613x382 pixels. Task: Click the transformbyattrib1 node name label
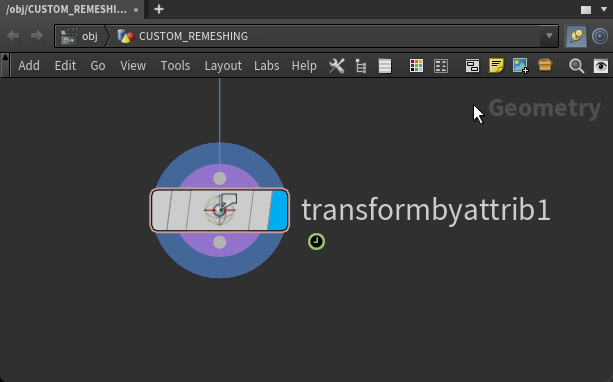point(426,211)
